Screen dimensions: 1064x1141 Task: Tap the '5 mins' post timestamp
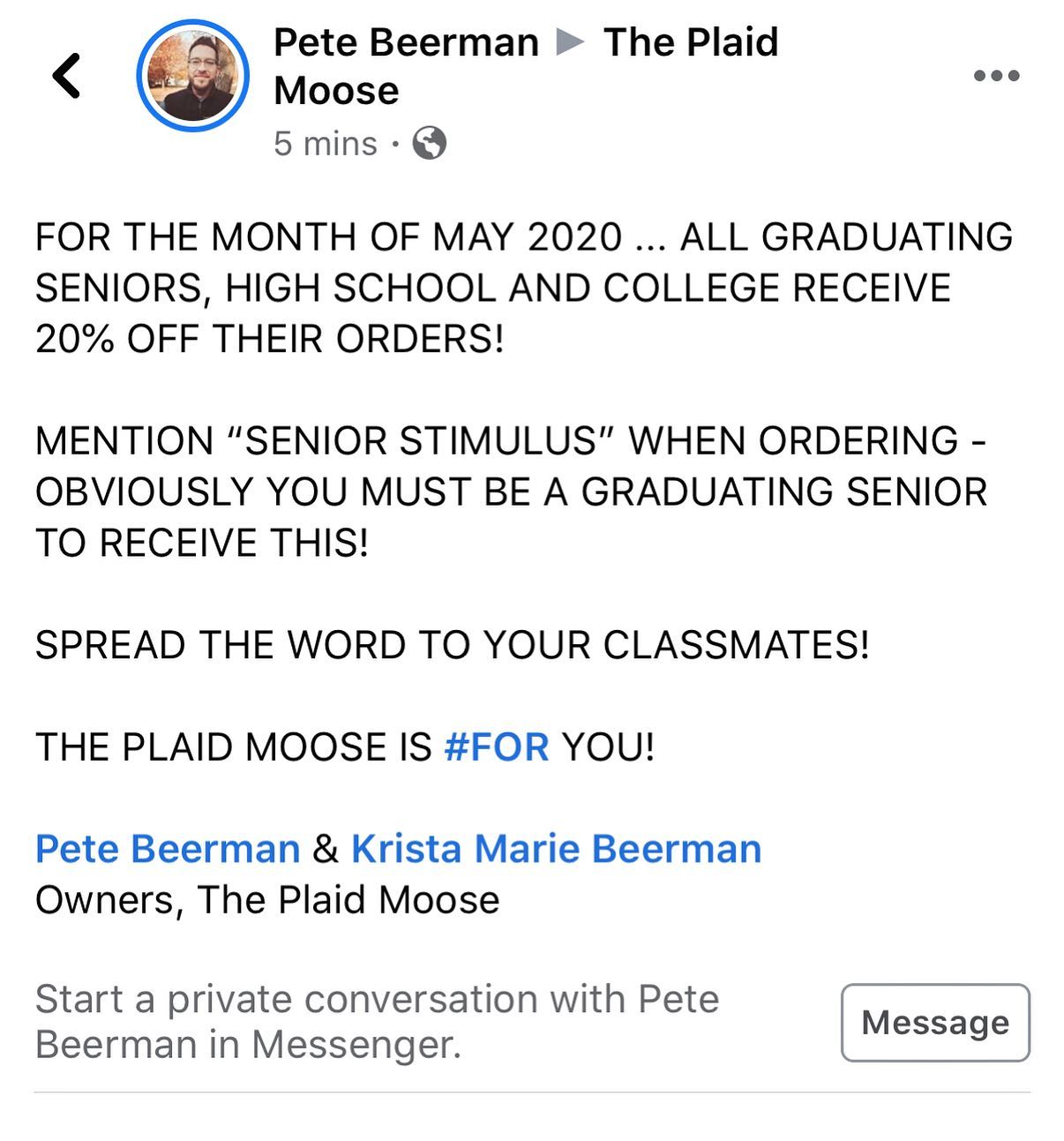[x=326, y=144]
